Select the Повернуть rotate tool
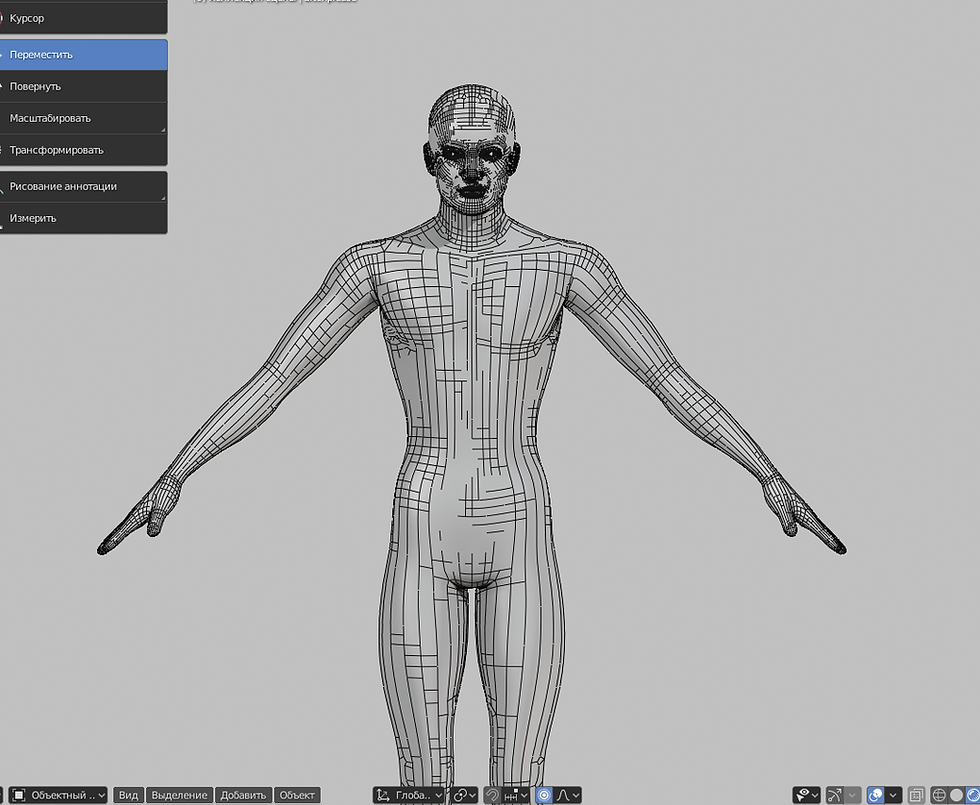 pos(83,86)
